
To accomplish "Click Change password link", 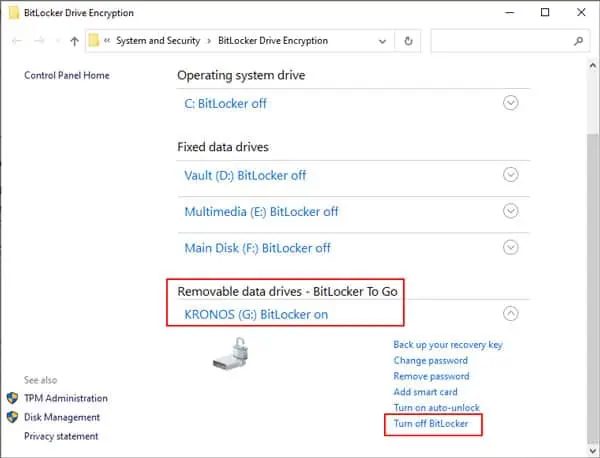I will pyautogui.click(x=430, y=360).
